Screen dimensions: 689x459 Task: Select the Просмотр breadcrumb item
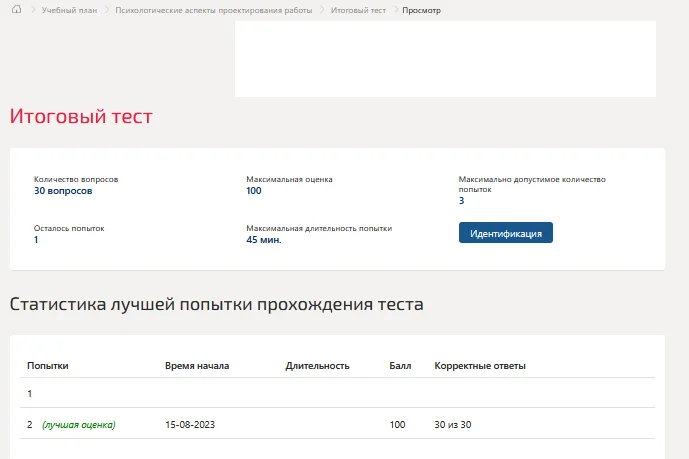[421, 10]
